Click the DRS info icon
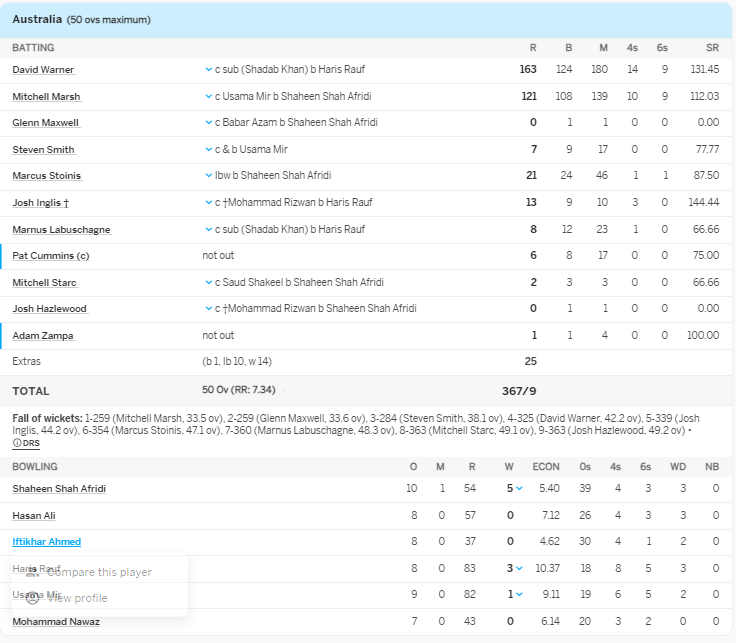Screen dimensions: 736x643 [17, 443]
